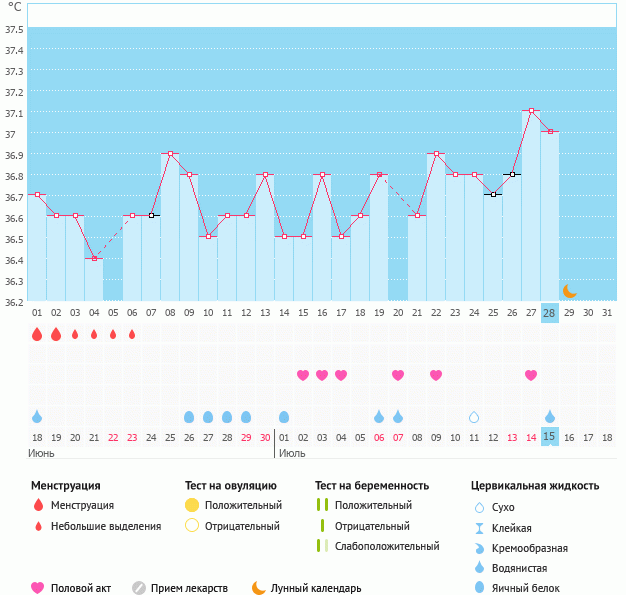
Task: Click the heart icon on cycle day 20
Action: pyautogui.click(x=398, y=375)
